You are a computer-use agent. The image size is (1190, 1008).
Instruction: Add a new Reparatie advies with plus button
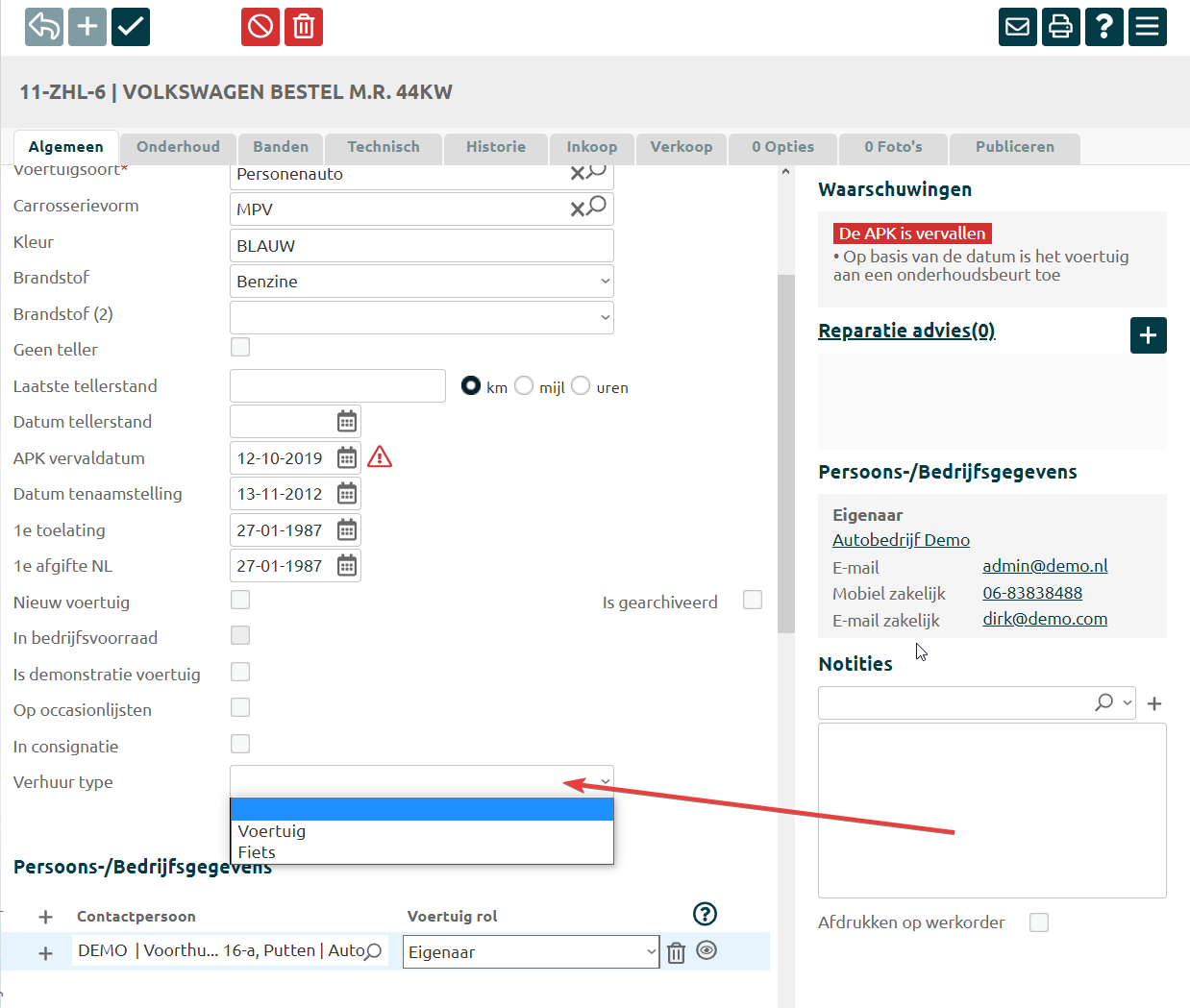1148,335
